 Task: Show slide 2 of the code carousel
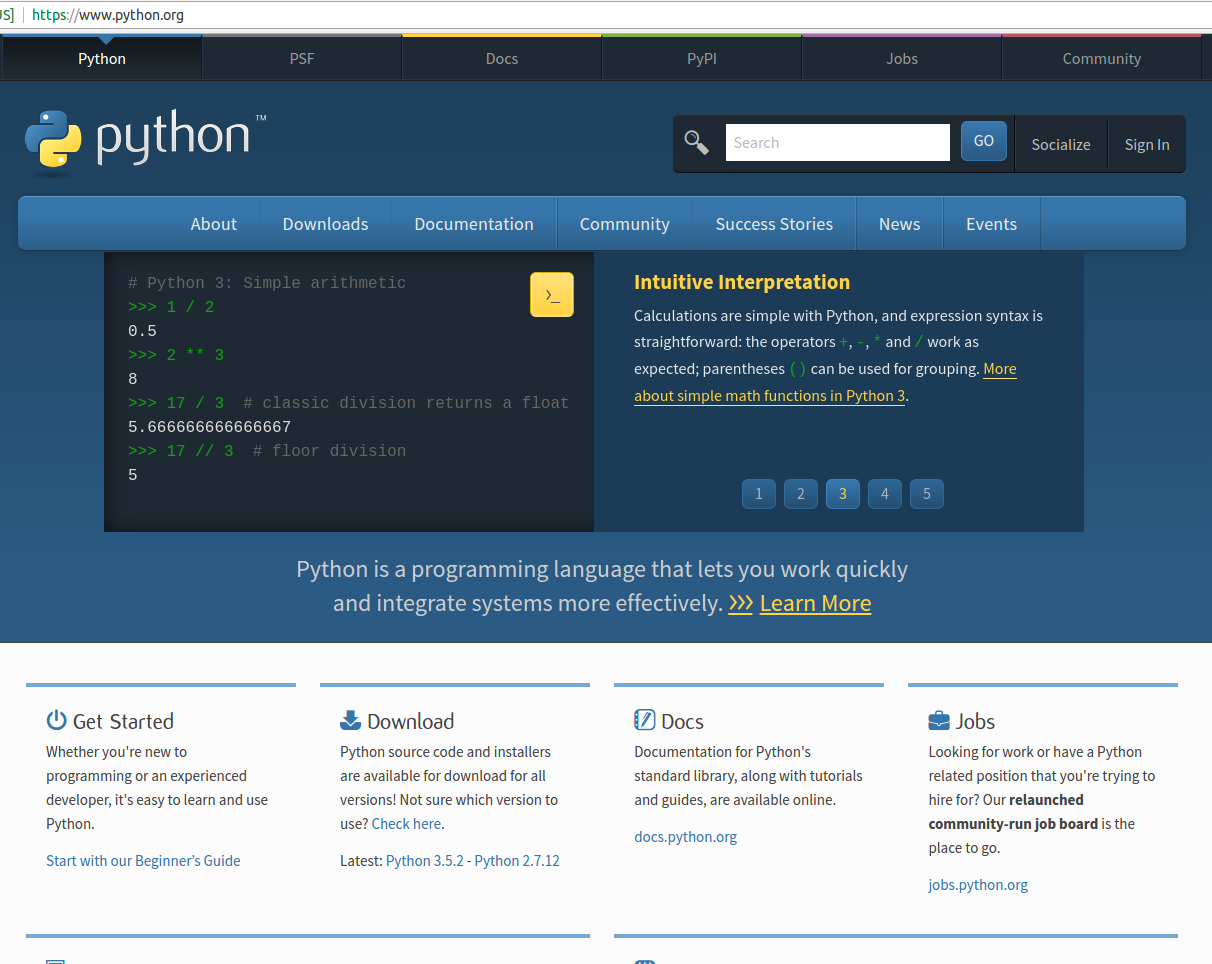801,493
